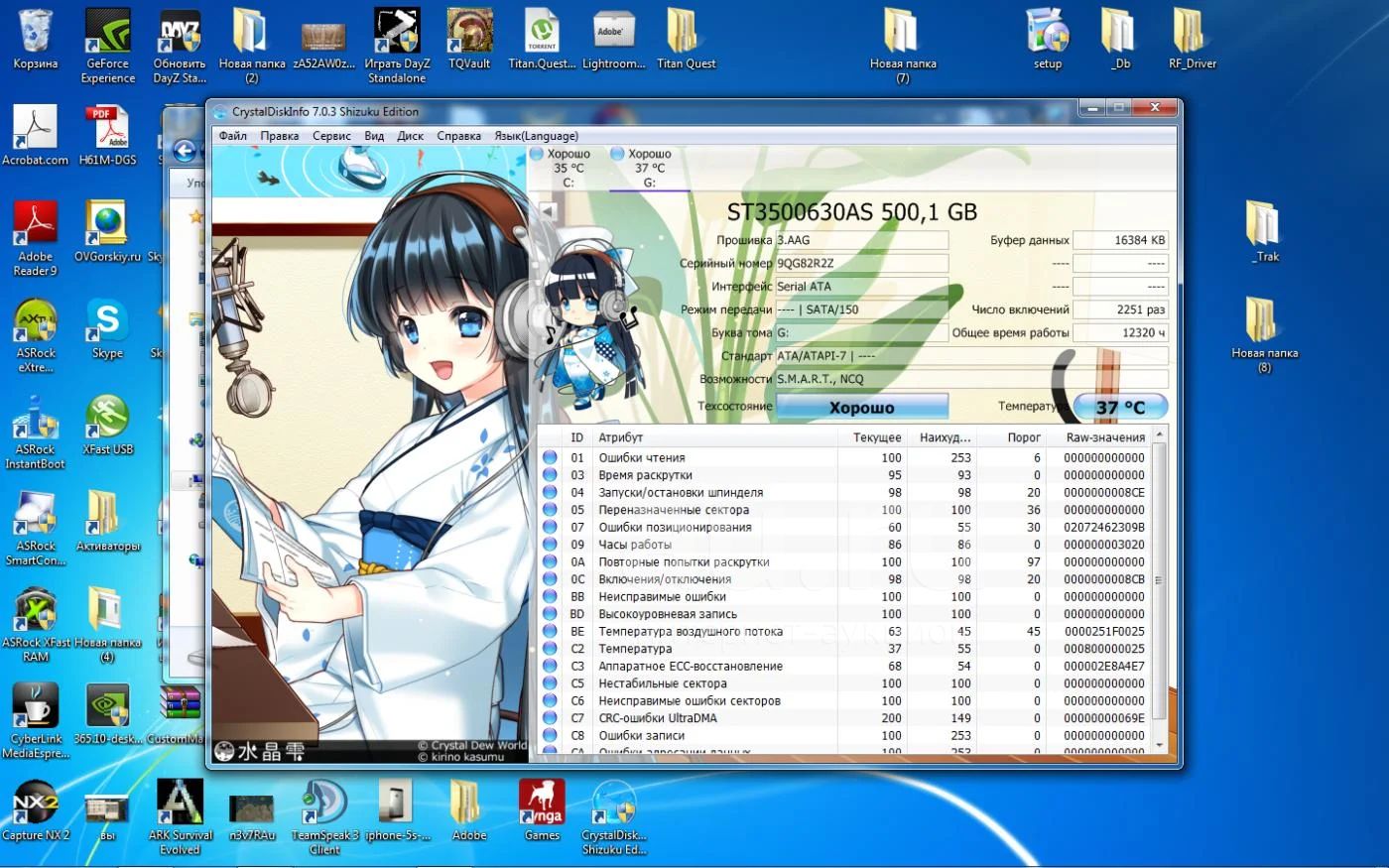
Task: Open the Сервис menu
Action: pyautogui.click(x=331, y=136)
